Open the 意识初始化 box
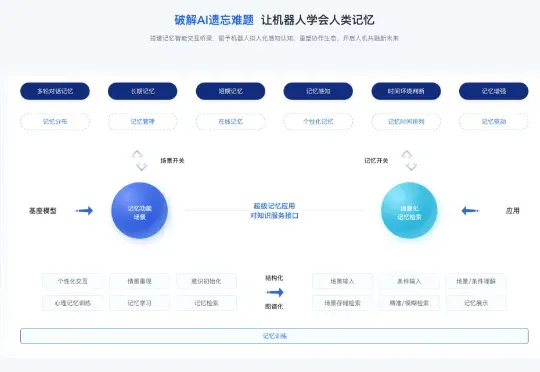This screenshot has width=540, height=372. [206, 281]
